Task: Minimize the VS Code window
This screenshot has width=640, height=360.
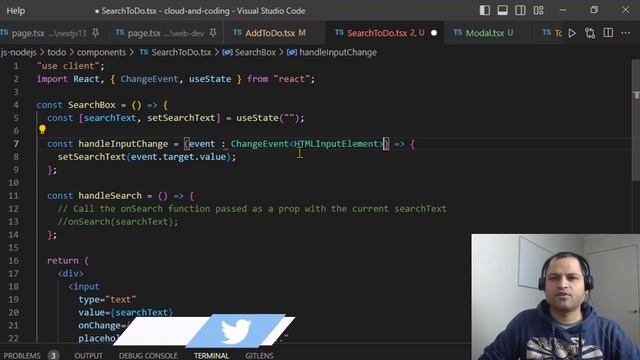Action: [x=563, y=10]
